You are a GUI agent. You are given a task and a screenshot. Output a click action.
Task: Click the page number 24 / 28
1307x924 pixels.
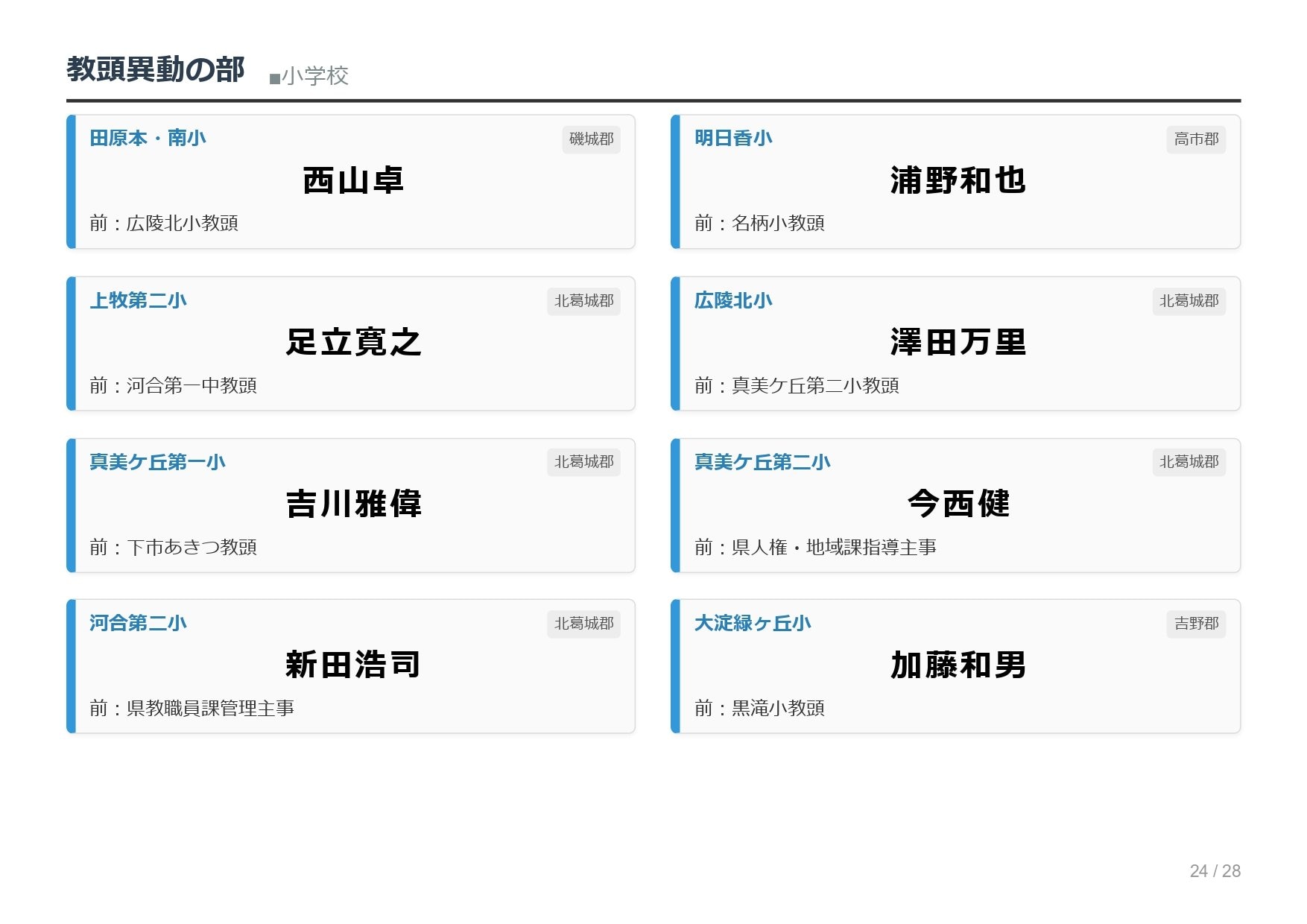coord(1215,871)
